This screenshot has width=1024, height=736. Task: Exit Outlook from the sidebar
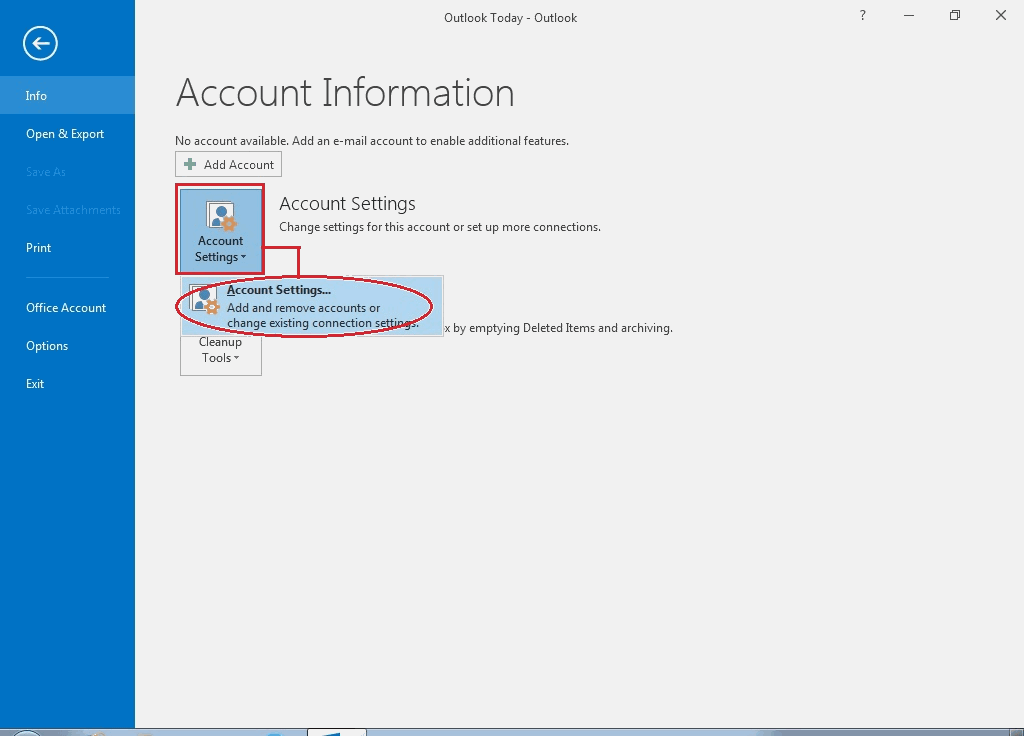click(67, 383)
